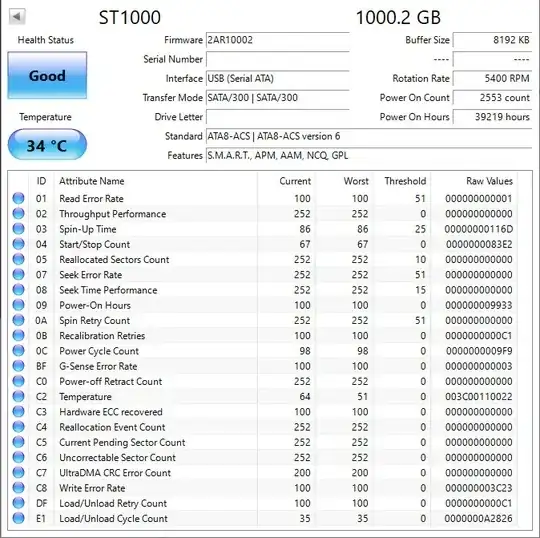Select the Spin-Up Time attribute name
This screenshot has width=540, height=538.
pos(87,229)
